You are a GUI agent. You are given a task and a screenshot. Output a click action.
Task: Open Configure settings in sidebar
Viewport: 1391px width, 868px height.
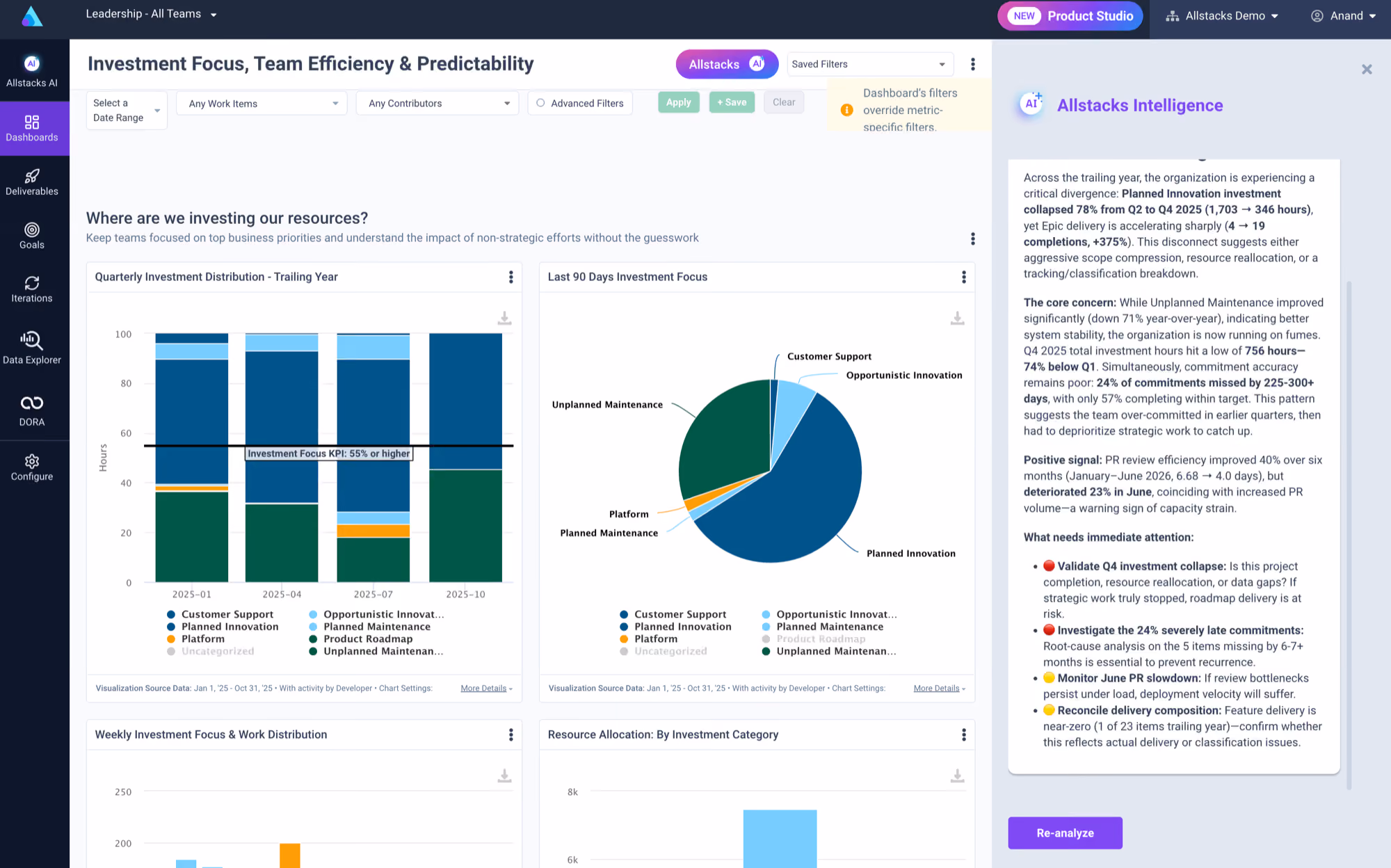pos(32,467)
